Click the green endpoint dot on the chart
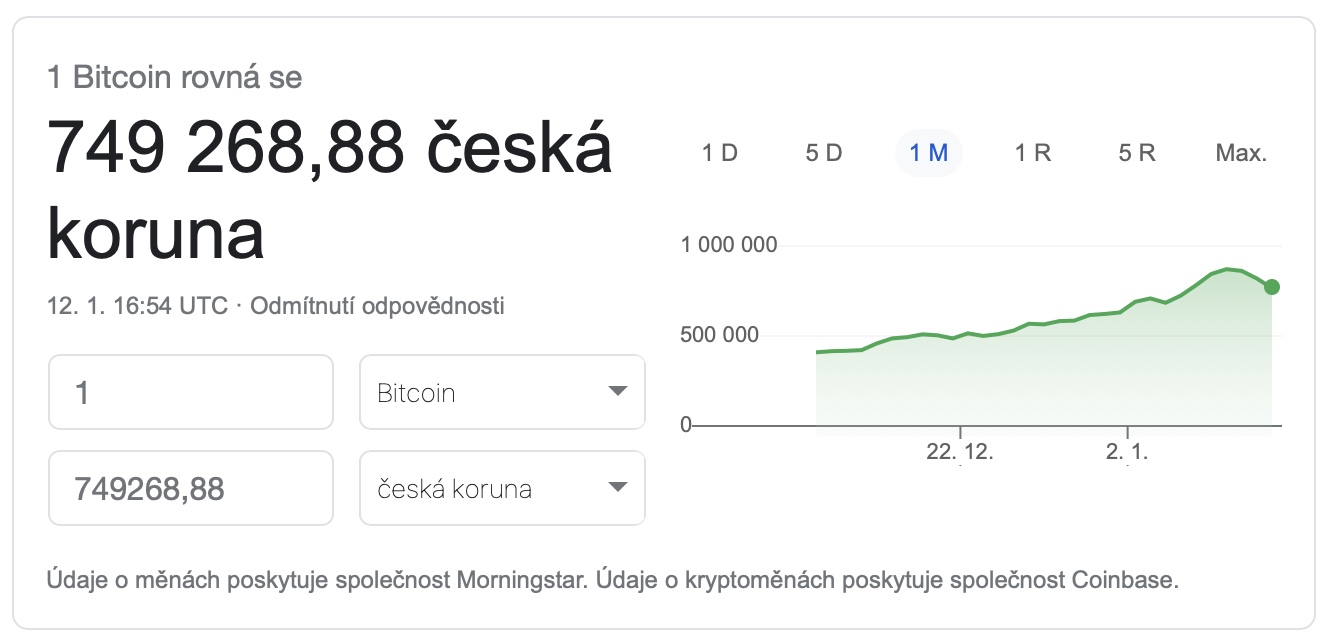This screenshot has height=644, width=1326. (x=1272, y=287)
